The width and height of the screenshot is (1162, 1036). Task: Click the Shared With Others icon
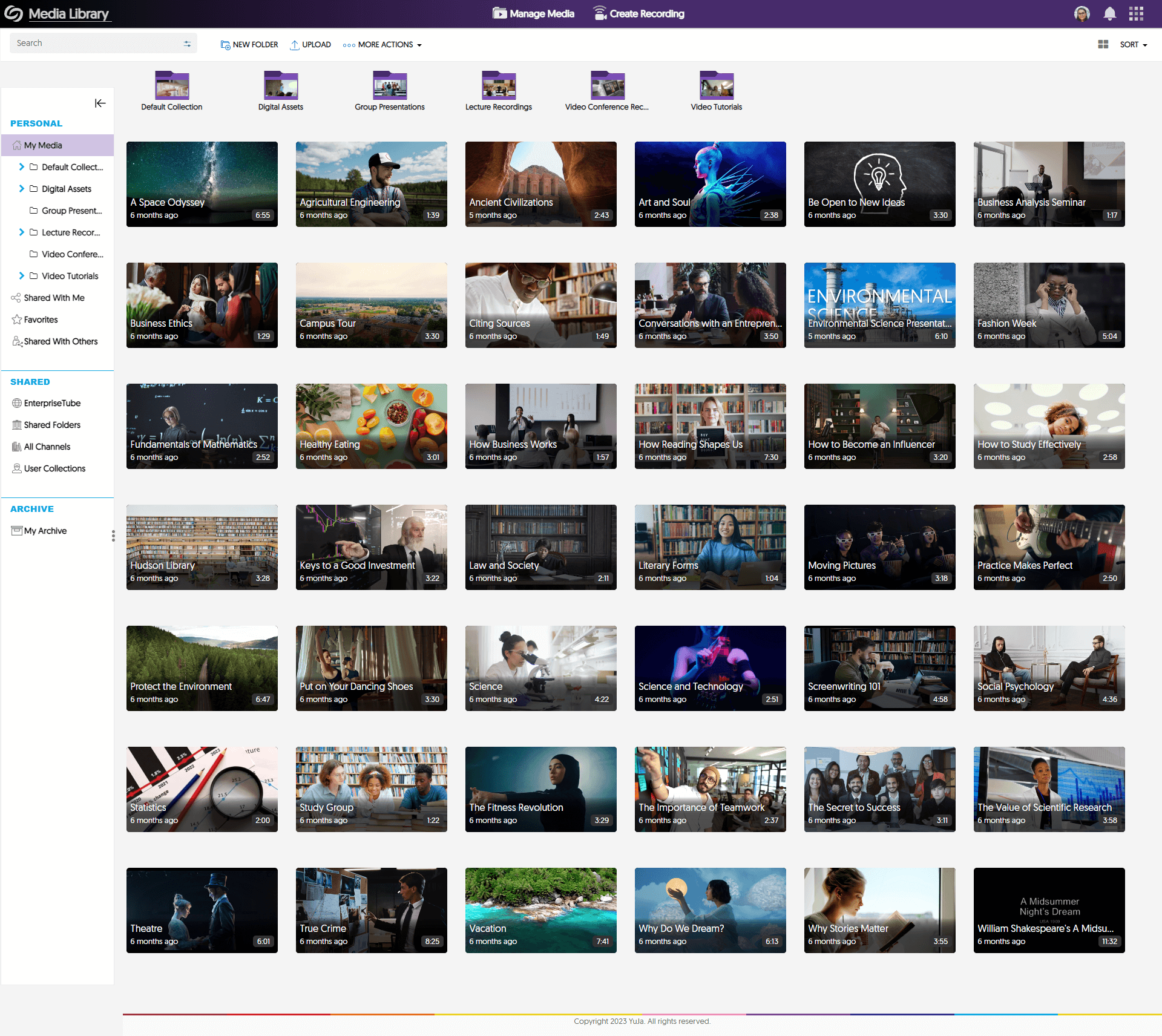(18, 341)
